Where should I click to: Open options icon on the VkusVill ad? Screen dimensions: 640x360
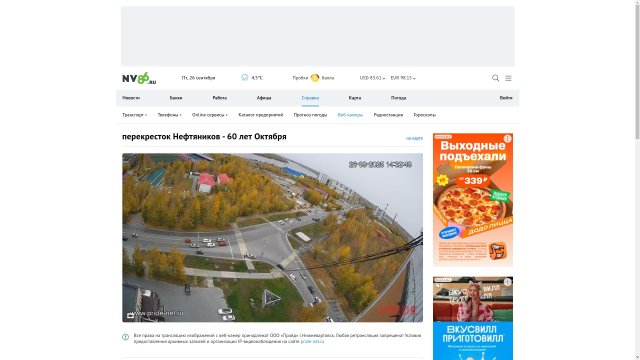point(507,282)
